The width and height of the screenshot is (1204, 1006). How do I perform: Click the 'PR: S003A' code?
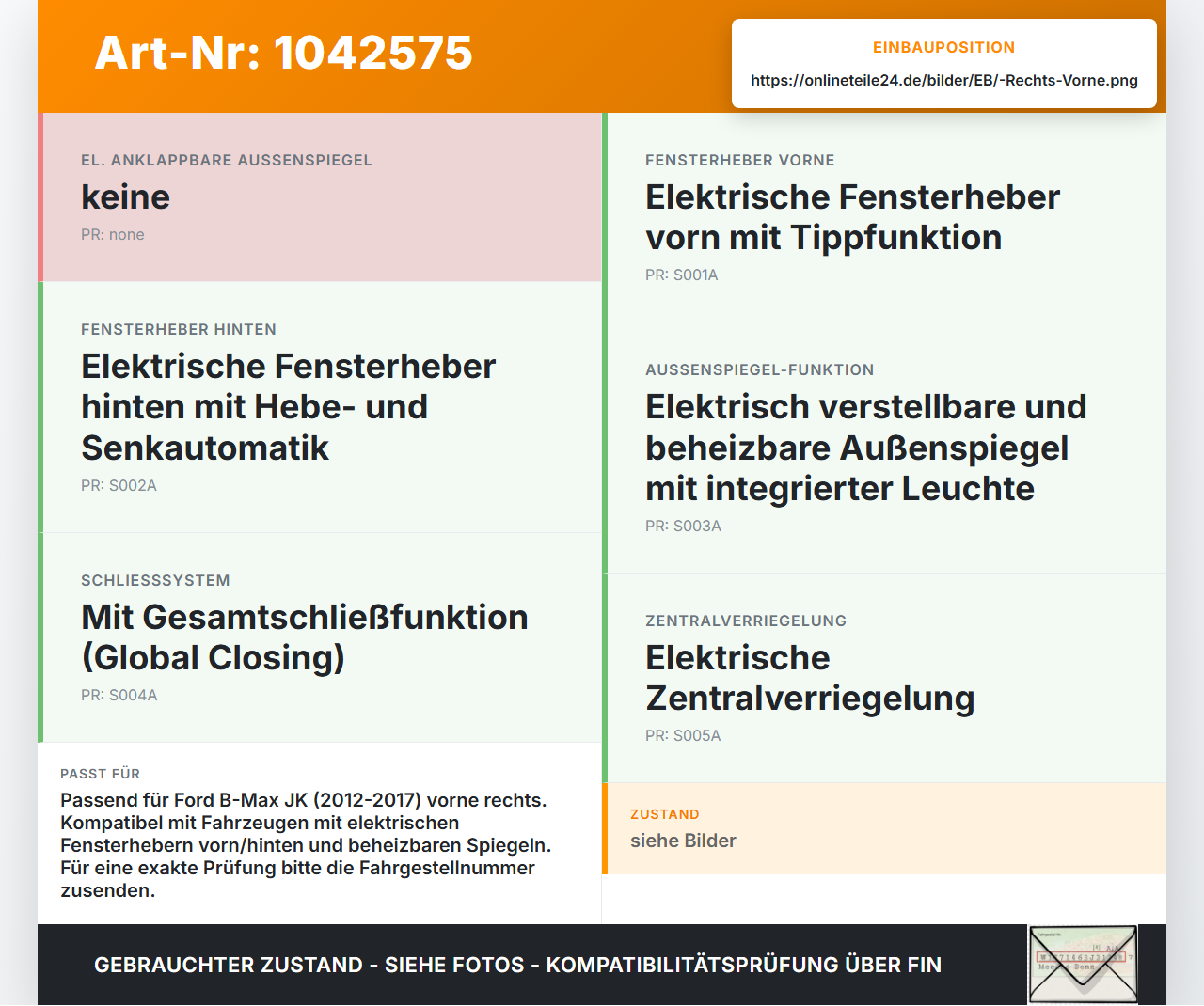pos(683,527)
